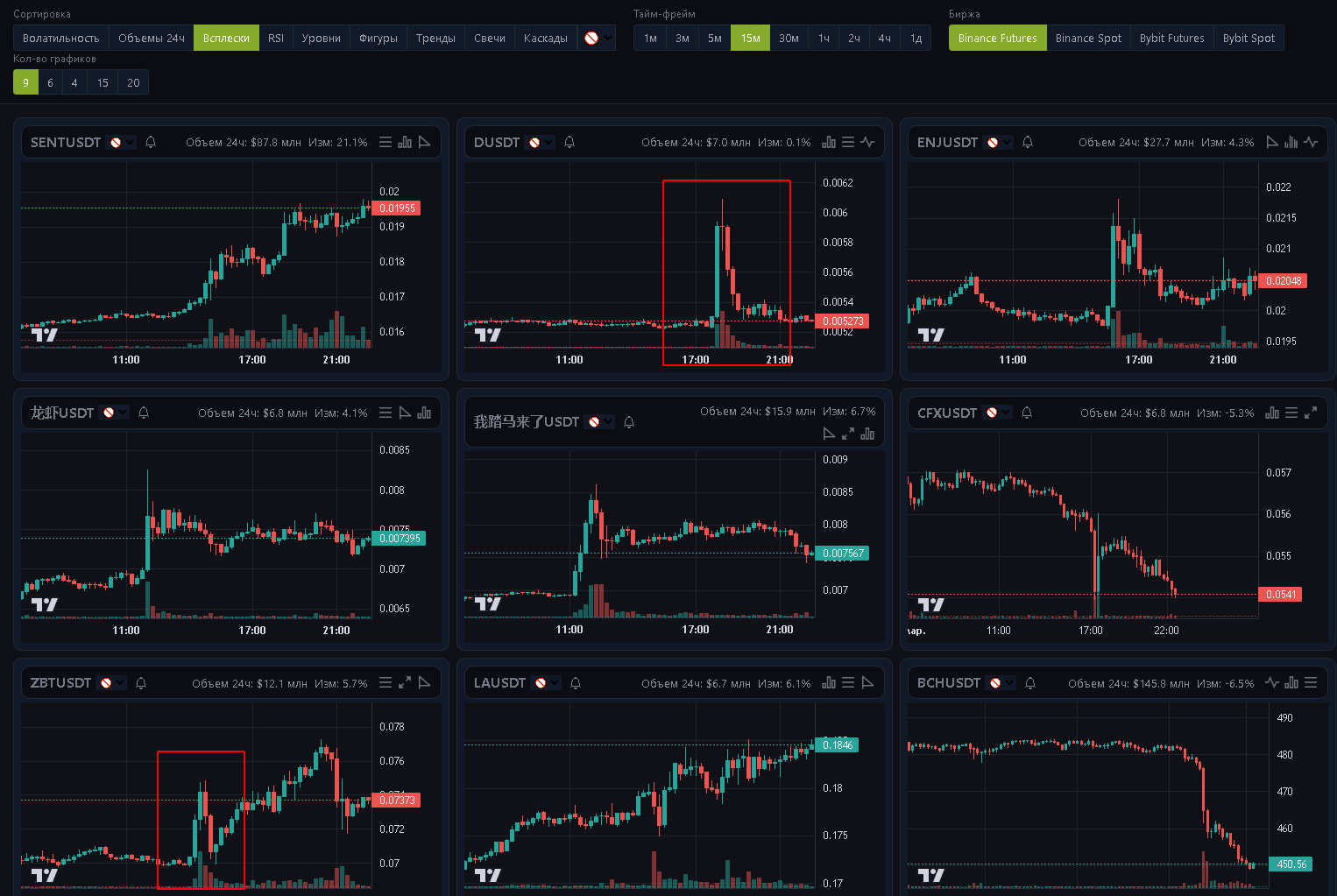This screenshot has width=1337, height=896.
Task: Click the red 0.01955 price label on SENTUSDT
Action: (x=397, y=208)
